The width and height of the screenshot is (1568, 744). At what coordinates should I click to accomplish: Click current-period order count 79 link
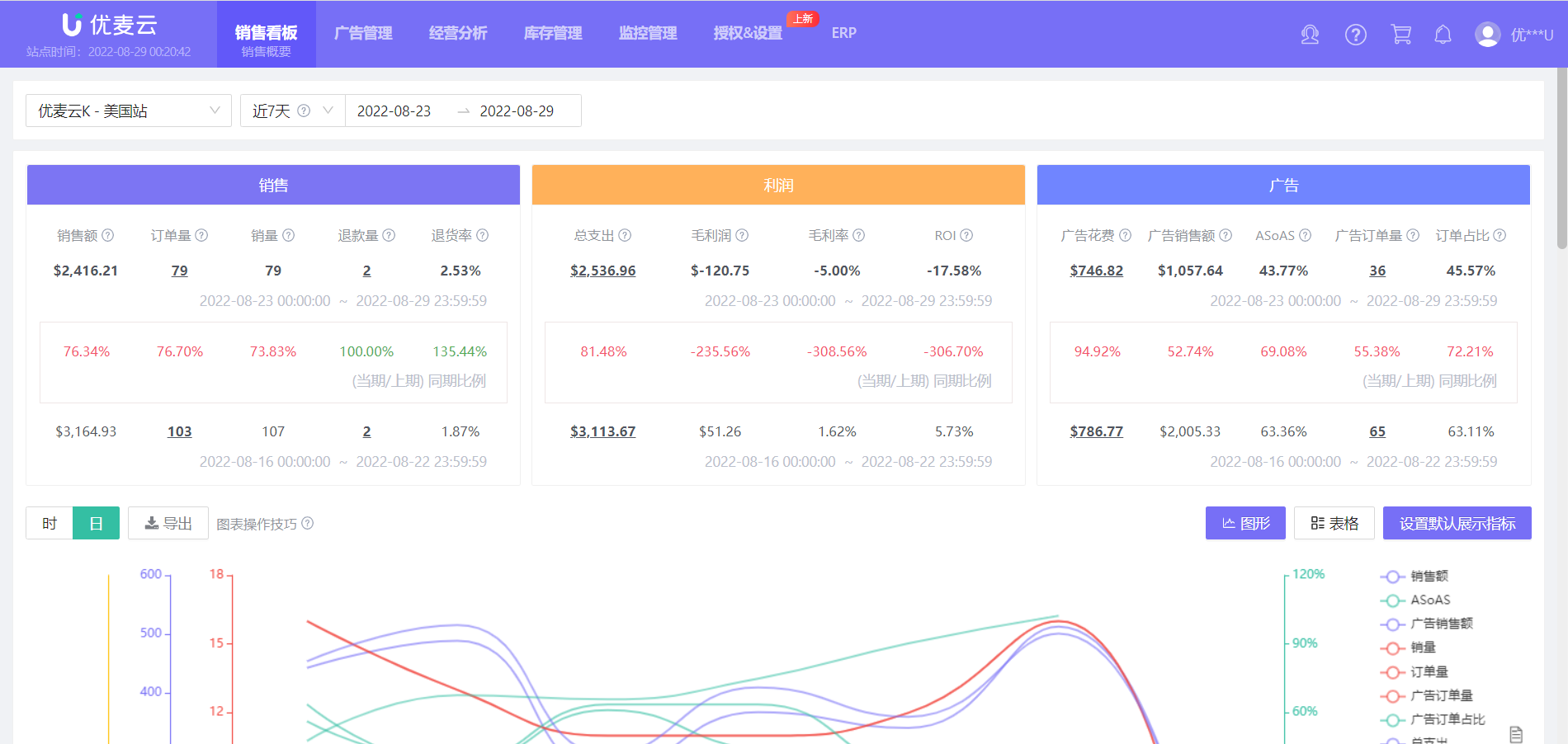click(x=180, y=271)
